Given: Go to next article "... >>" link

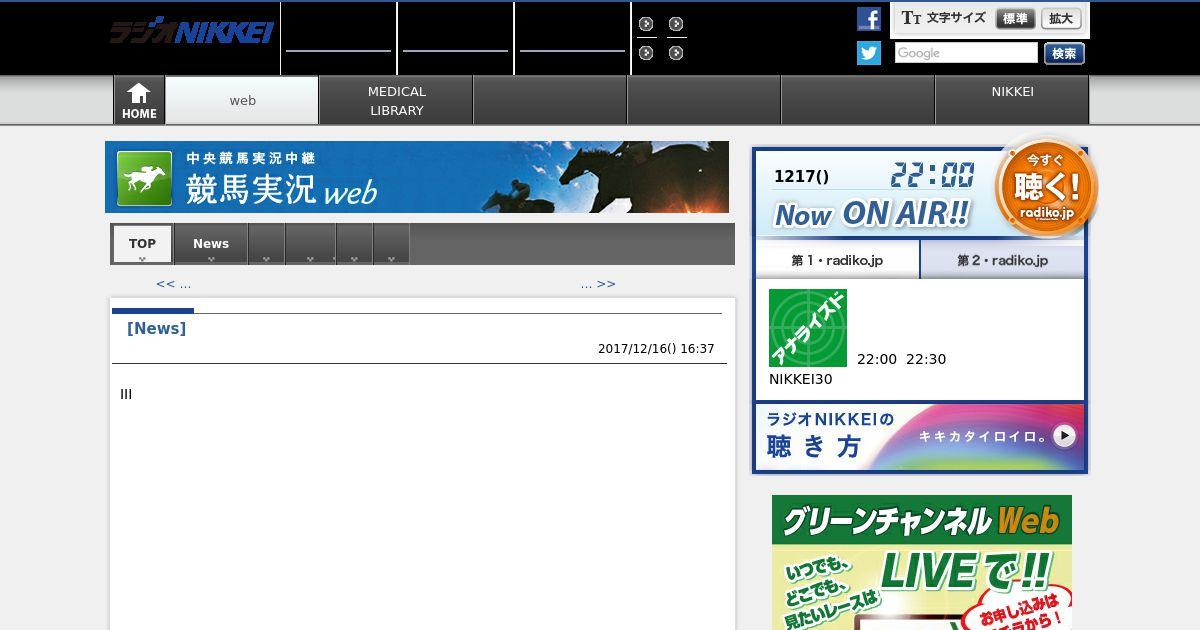Looking at the screenshot, I should tap(598, 284).
